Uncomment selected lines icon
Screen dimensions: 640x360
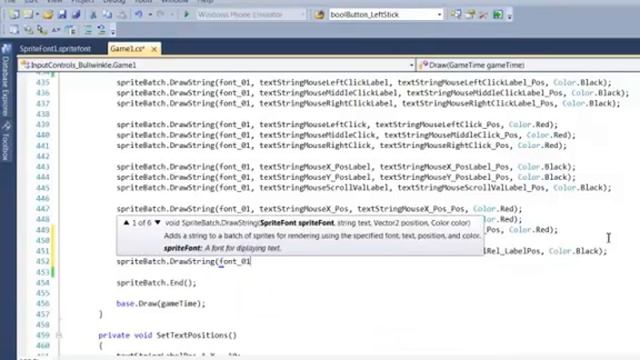click(x=101, y=30)
